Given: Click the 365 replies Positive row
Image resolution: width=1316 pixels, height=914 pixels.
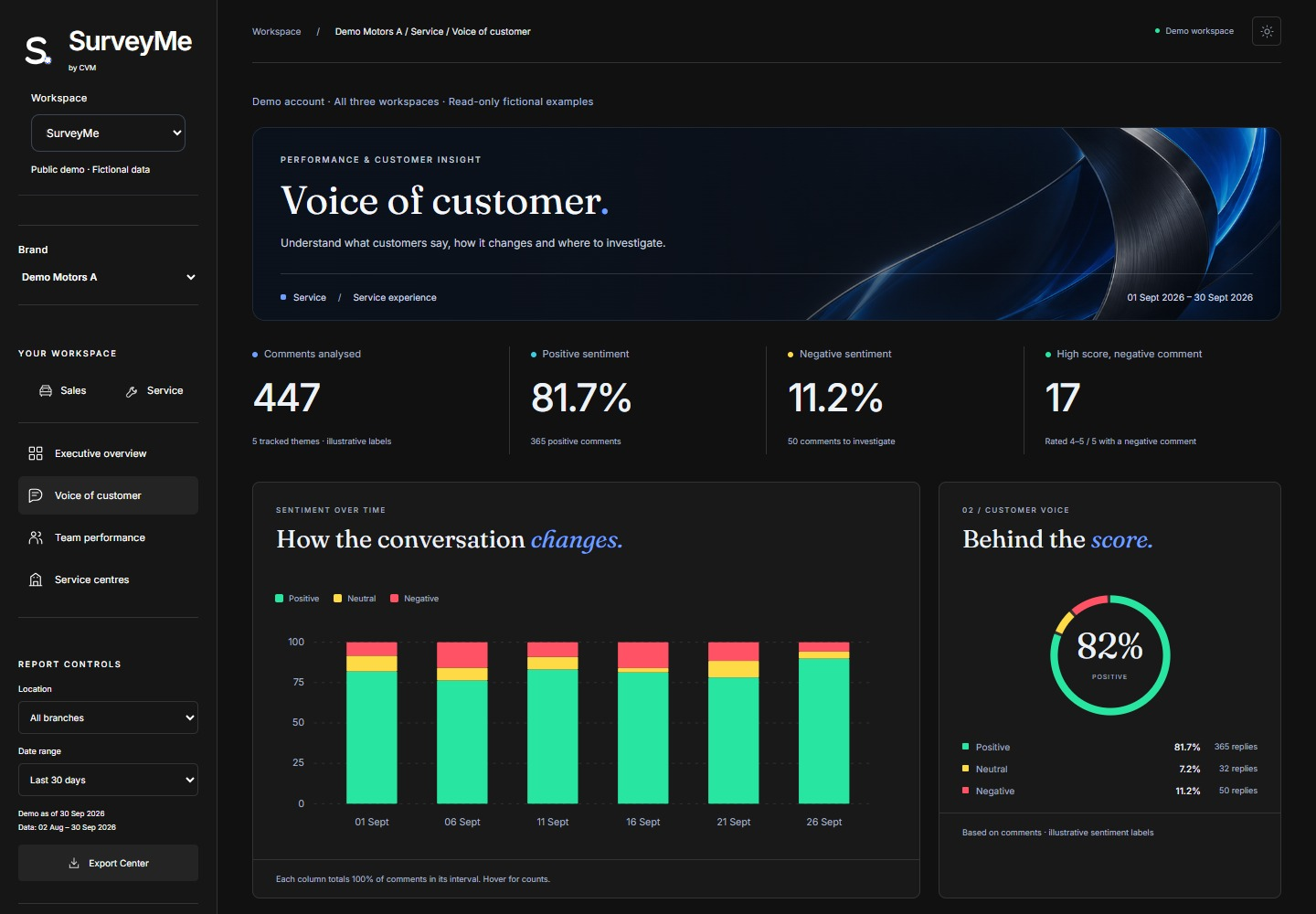Looking at the screenshot, I should pyautogui.click(x=1109, y=747).
